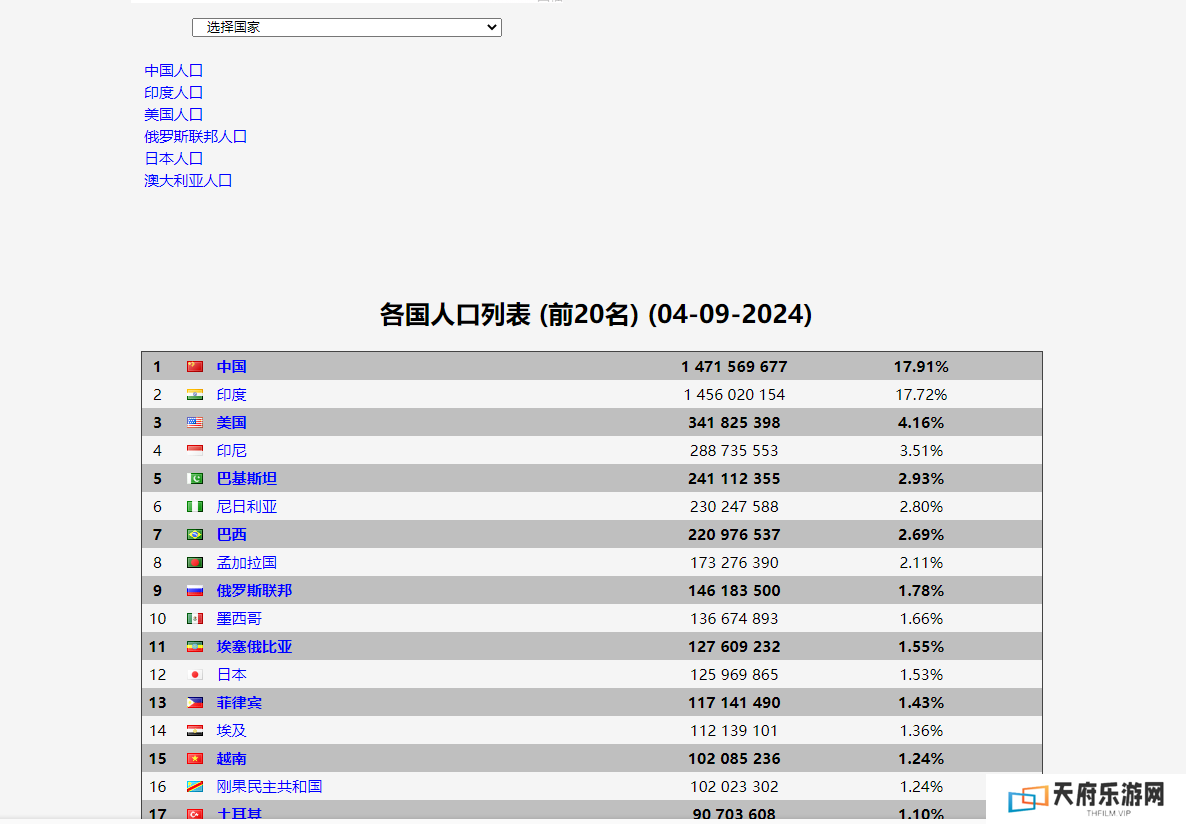Image resolution: width=1186 pixels, height=824 pixels.
Task: Click the Egypt flag icon
Action: pyautogui.click(x=195, y=730)
